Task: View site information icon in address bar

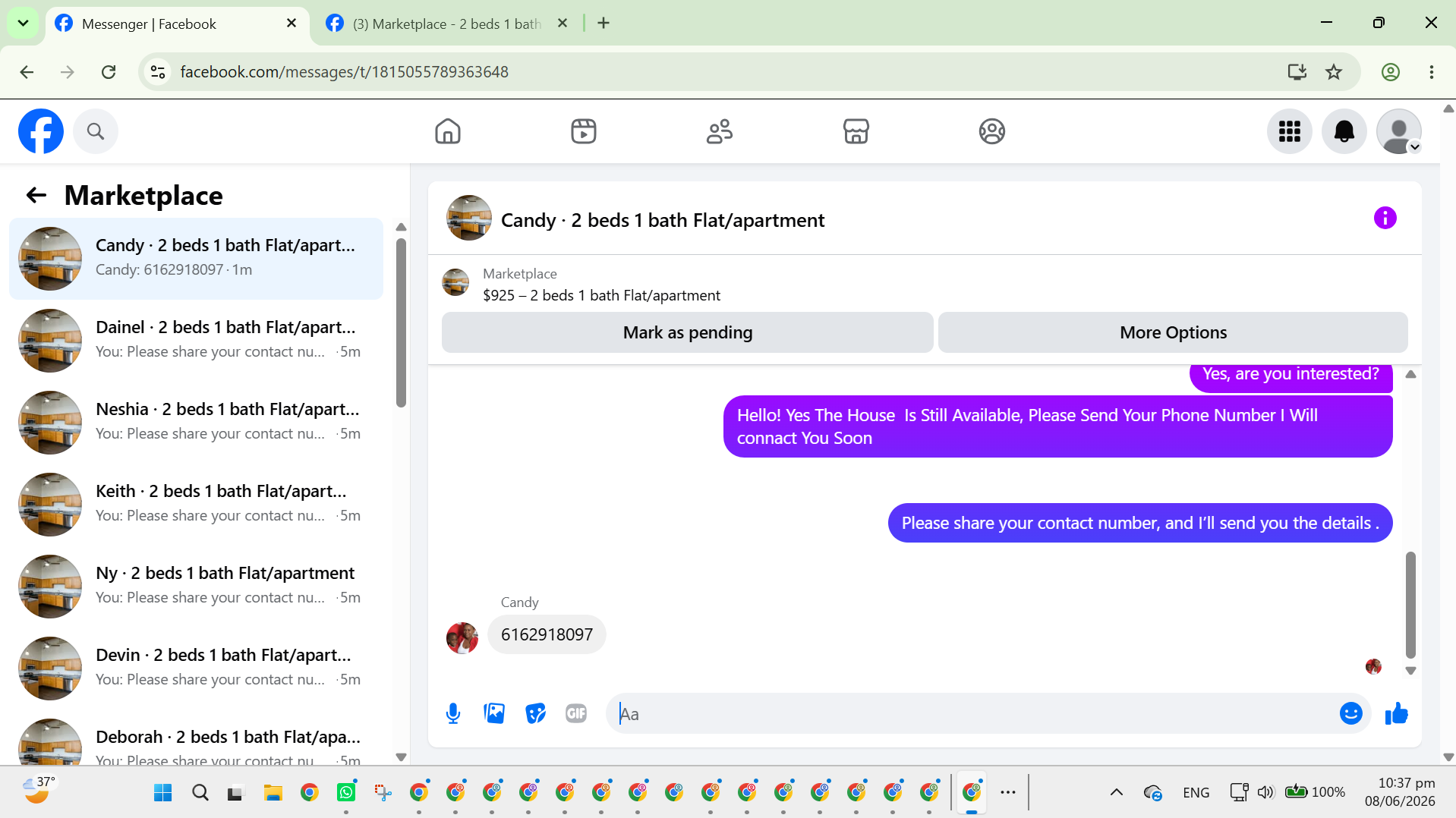Action: point(158,72)
